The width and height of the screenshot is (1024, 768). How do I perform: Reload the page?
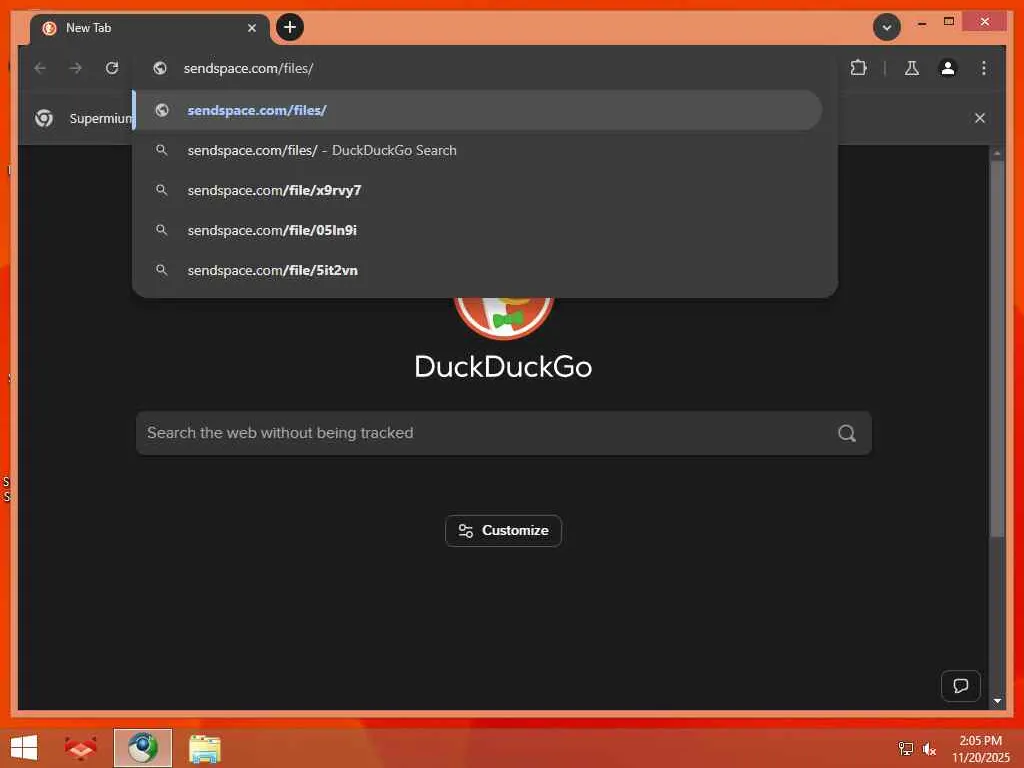coord(112,68)
